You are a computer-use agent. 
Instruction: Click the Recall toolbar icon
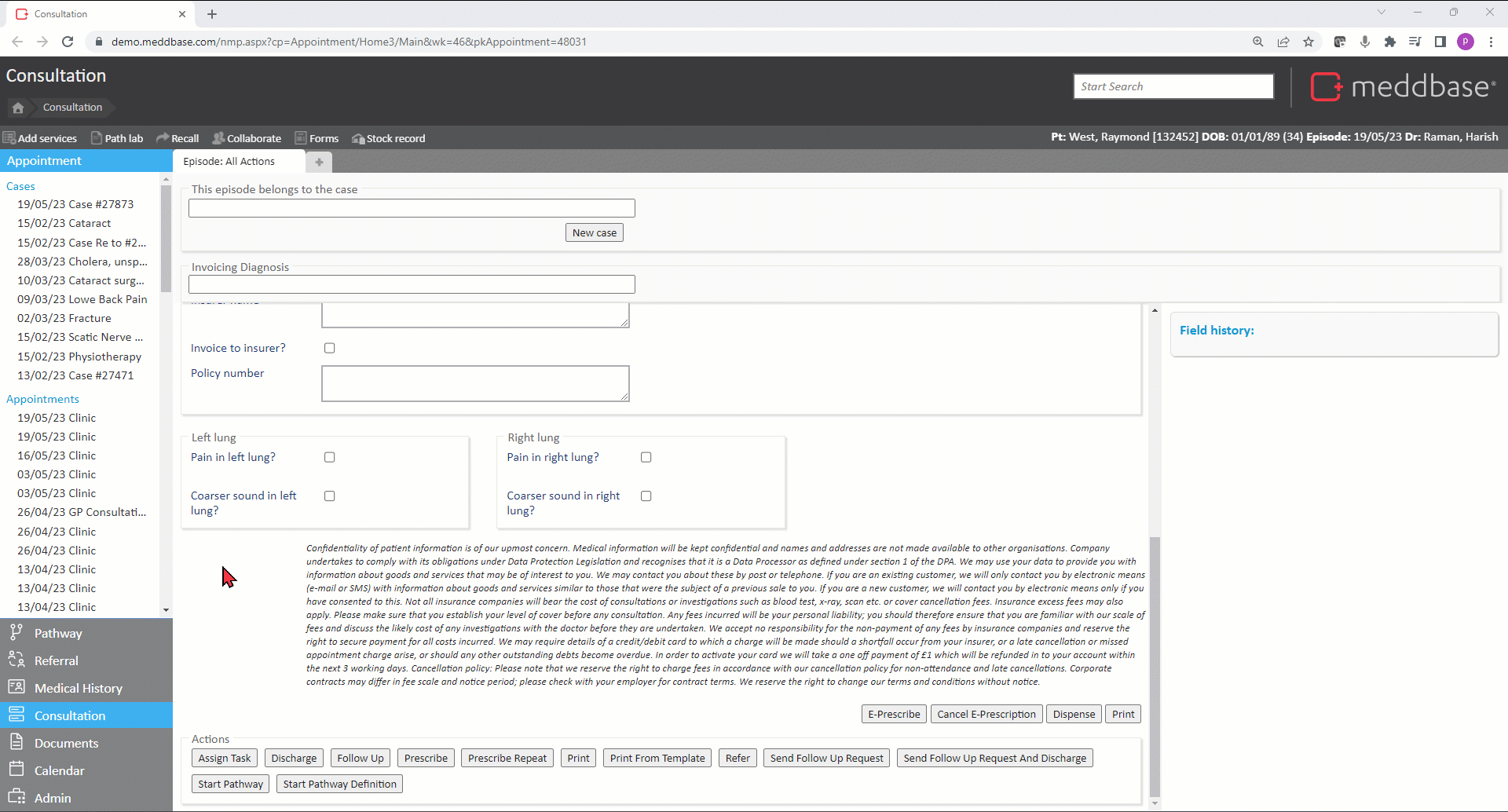(x=178, y=138)
